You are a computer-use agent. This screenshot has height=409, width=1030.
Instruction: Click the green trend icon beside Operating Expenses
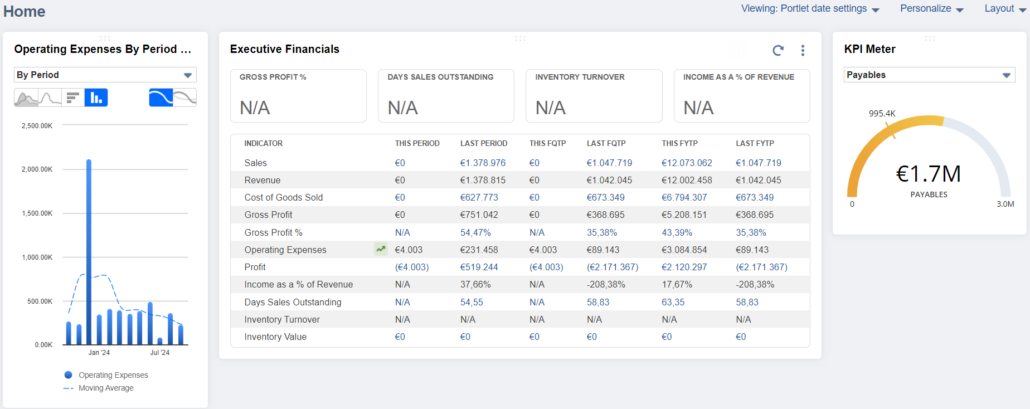point(380,249)
